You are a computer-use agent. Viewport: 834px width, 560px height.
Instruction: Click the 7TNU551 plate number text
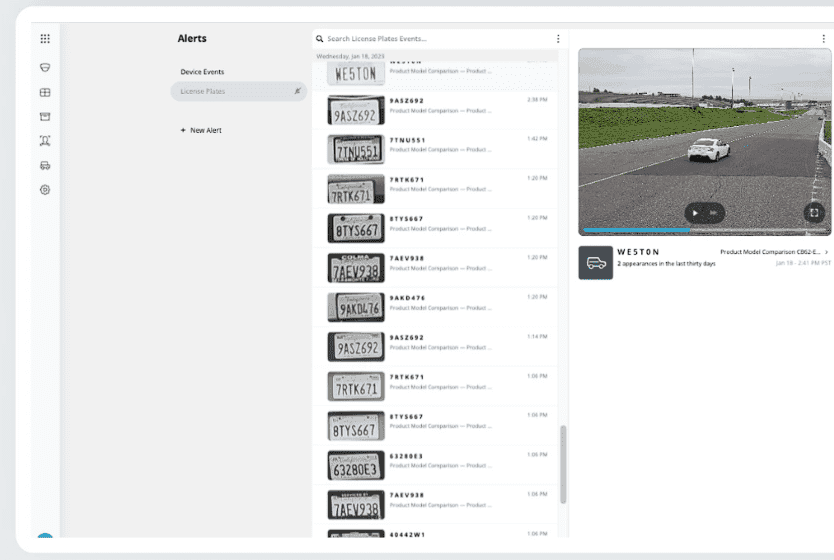pyautogui.click(x=407, y=140)
